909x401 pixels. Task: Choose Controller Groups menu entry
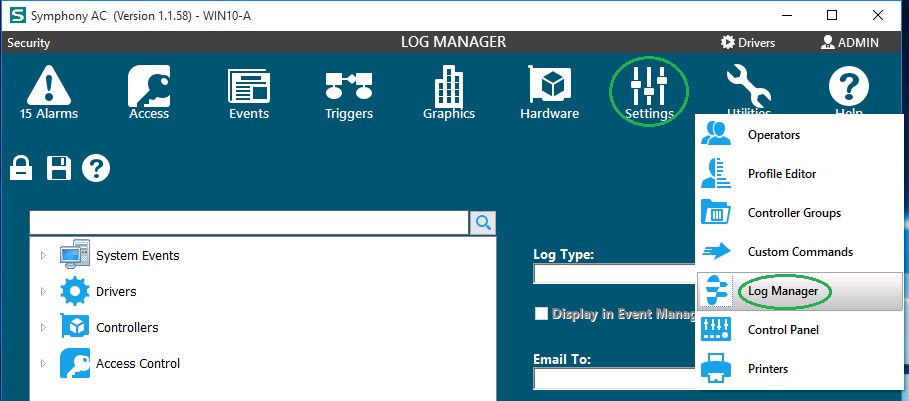pyautogui.click(x=799, y=213)
